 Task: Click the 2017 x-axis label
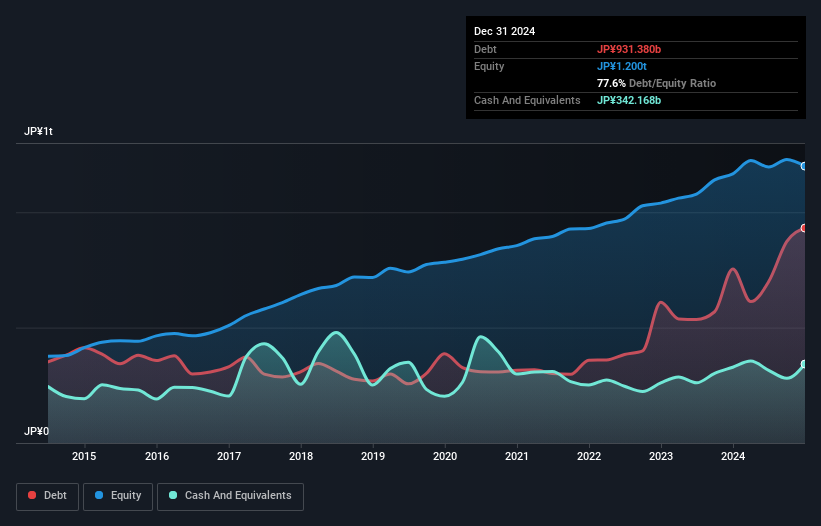click(x=229, y=456)
